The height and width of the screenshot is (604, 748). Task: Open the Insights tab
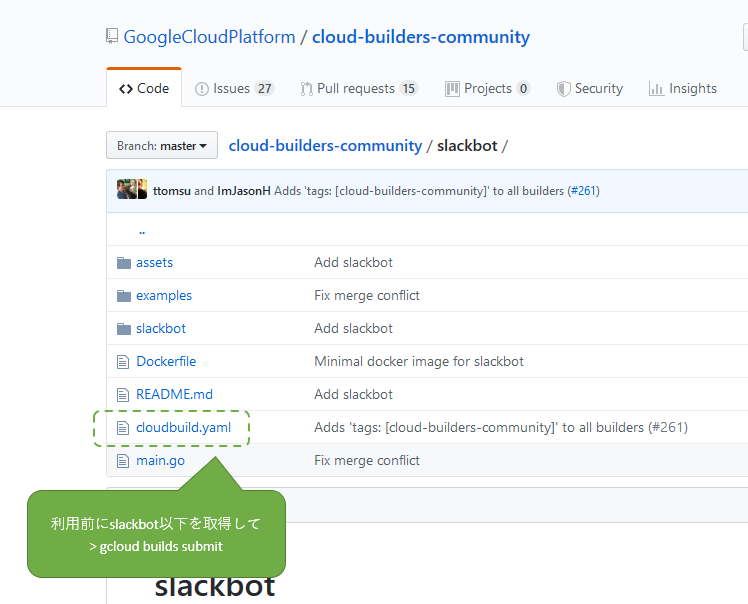click(683, 88)
